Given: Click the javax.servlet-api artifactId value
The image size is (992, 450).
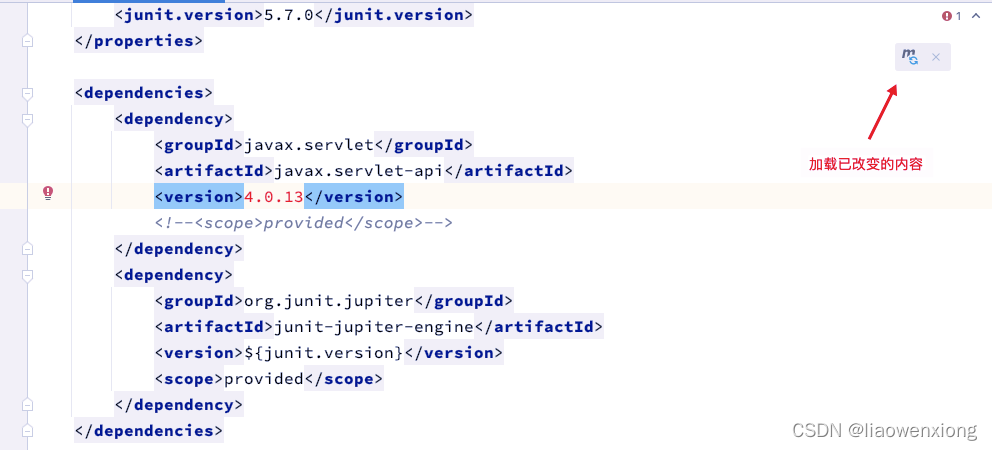Looking at the screenshot, I should 359,171.
